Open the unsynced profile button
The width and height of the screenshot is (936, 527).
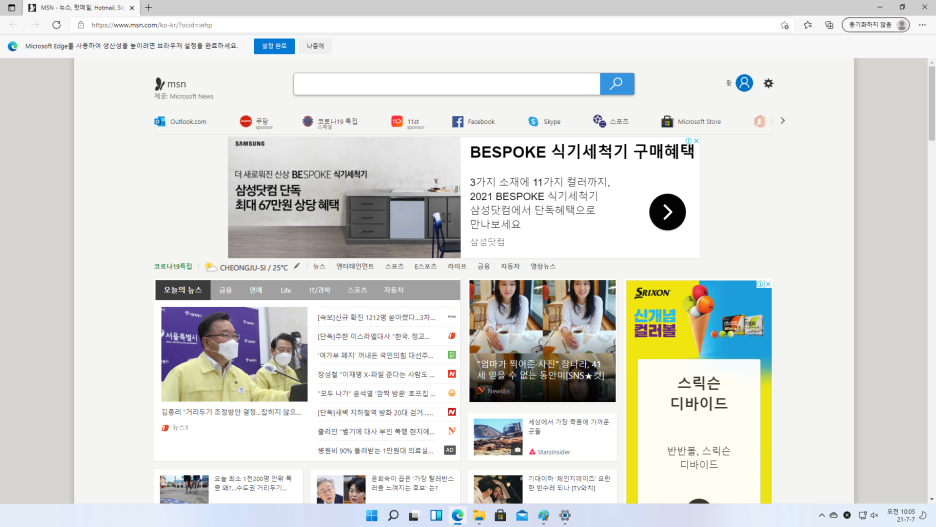(x=876, y=25)
